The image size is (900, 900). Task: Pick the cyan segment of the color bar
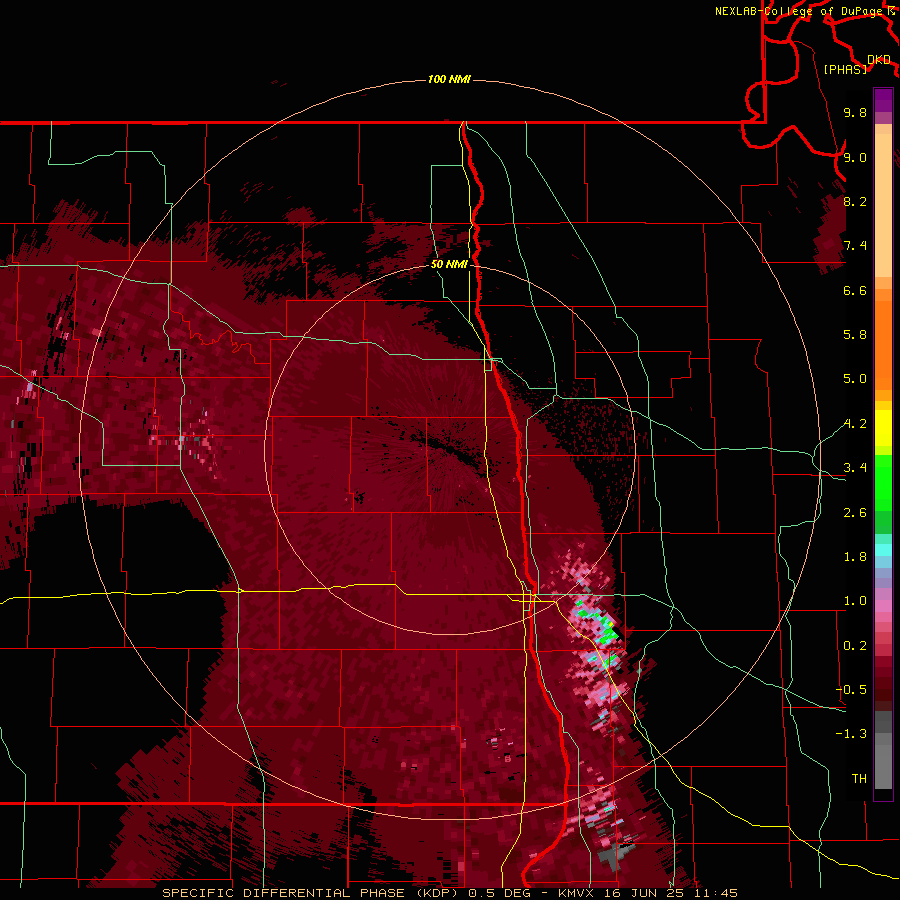click(x=883, y=549)
